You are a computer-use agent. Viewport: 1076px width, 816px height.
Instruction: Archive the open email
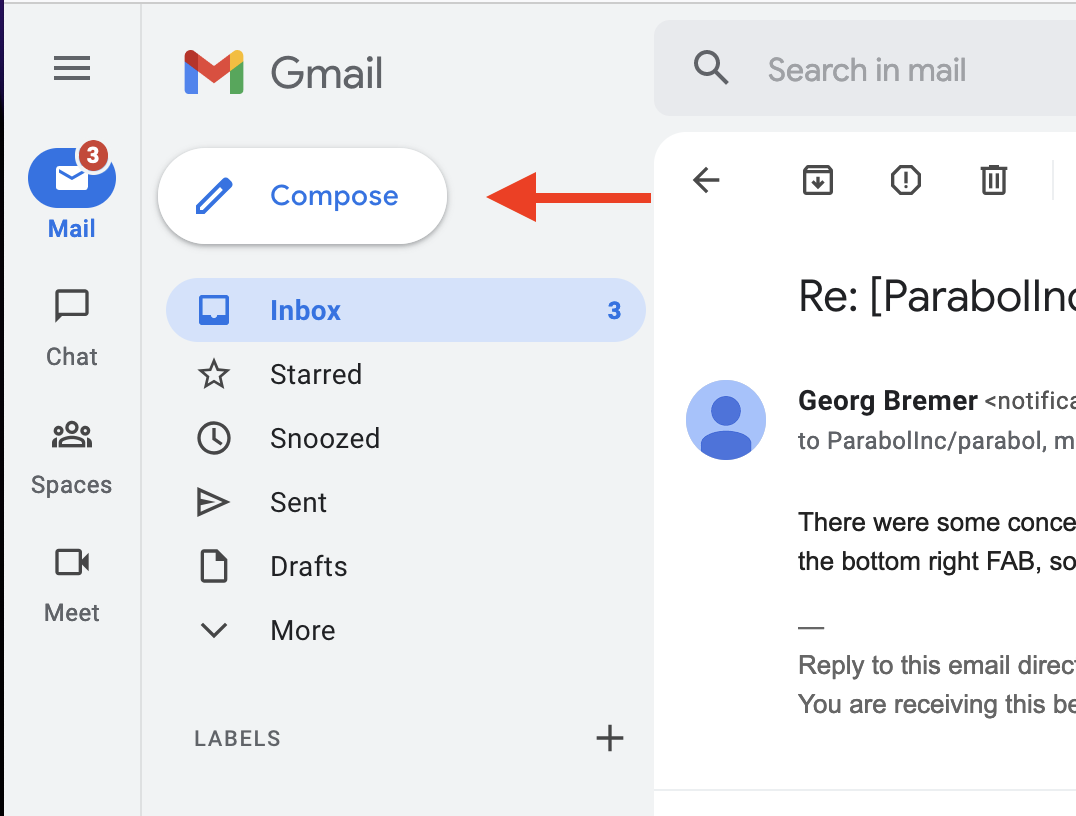[817, 180]
